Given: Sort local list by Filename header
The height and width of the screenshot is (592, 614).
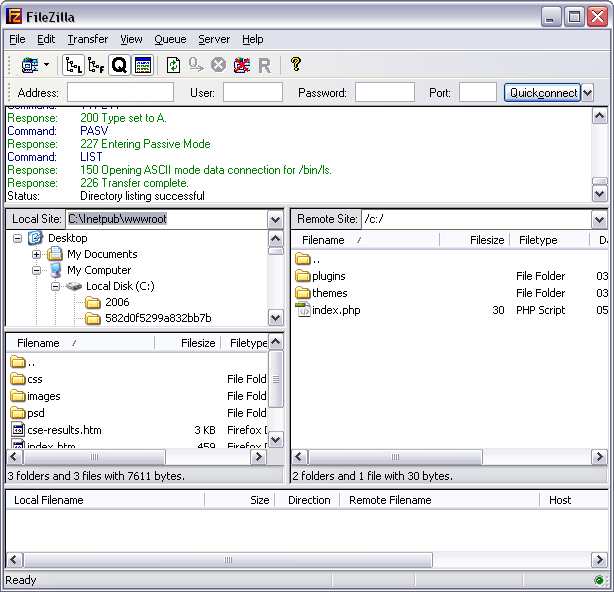Looking at the screenshot, I should [x=80, y=343].
